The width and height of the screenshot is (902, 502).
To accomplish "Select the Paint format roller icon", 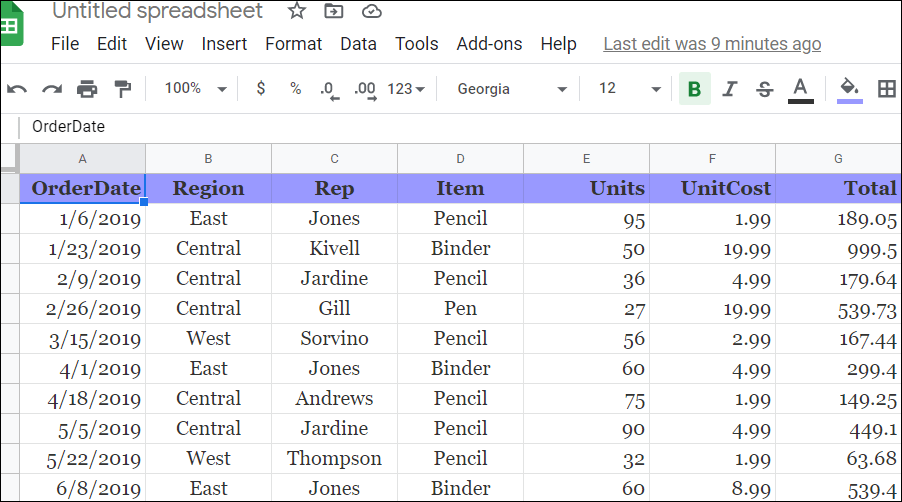I will coord(122,89).
